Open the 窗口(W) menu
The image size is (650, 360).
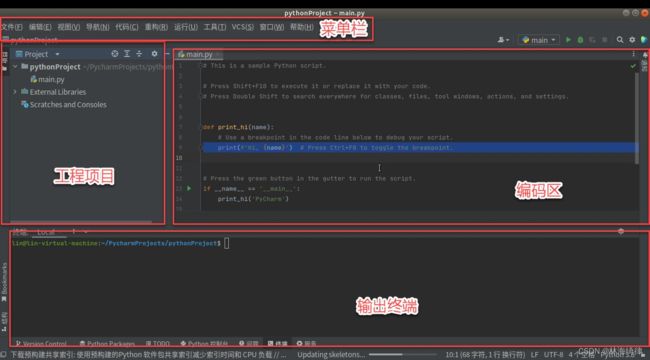click(272, 27)
